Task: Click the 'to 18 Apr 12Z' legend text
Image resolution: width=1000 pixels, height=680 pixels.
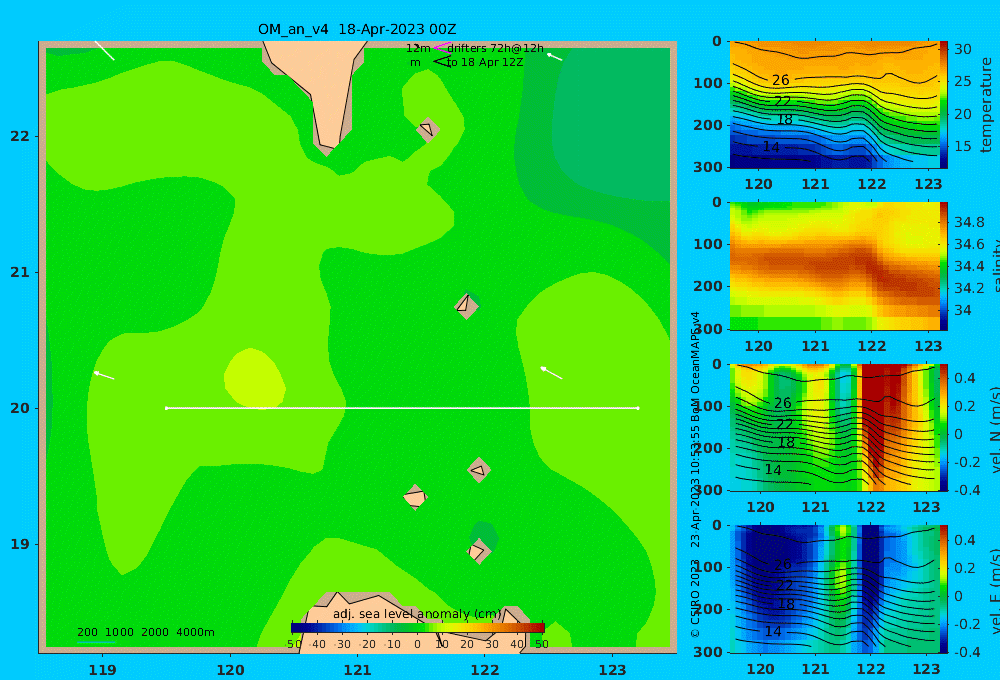Action: pos(485,63)
